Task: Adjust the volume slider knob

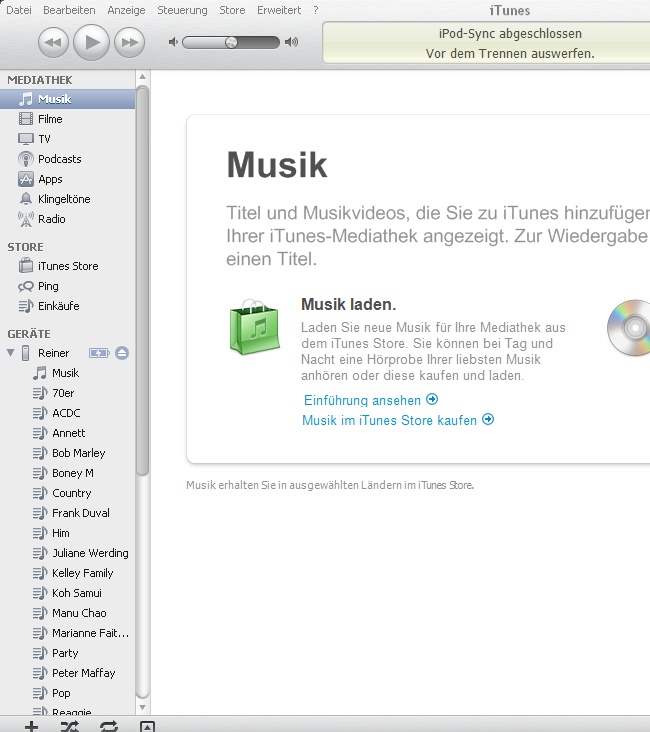Action: [x=231, y=42]
